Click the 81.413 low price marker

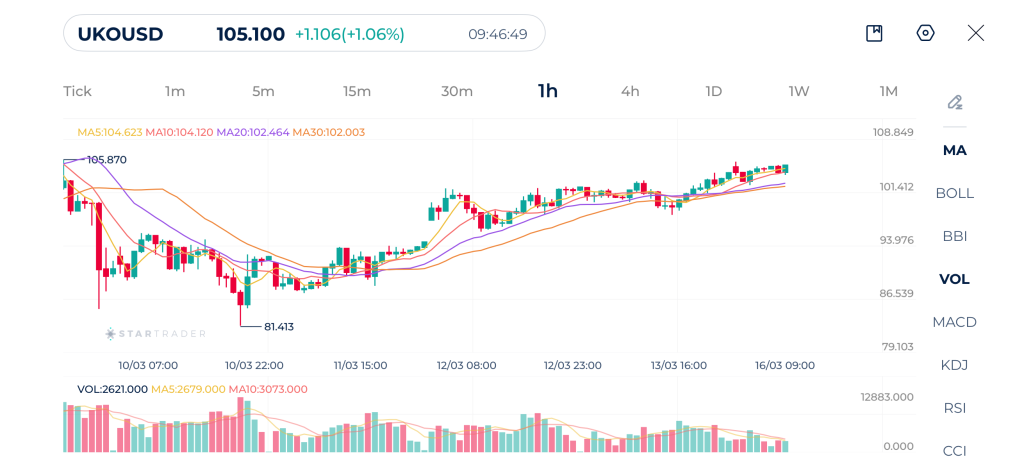(278, 326)
